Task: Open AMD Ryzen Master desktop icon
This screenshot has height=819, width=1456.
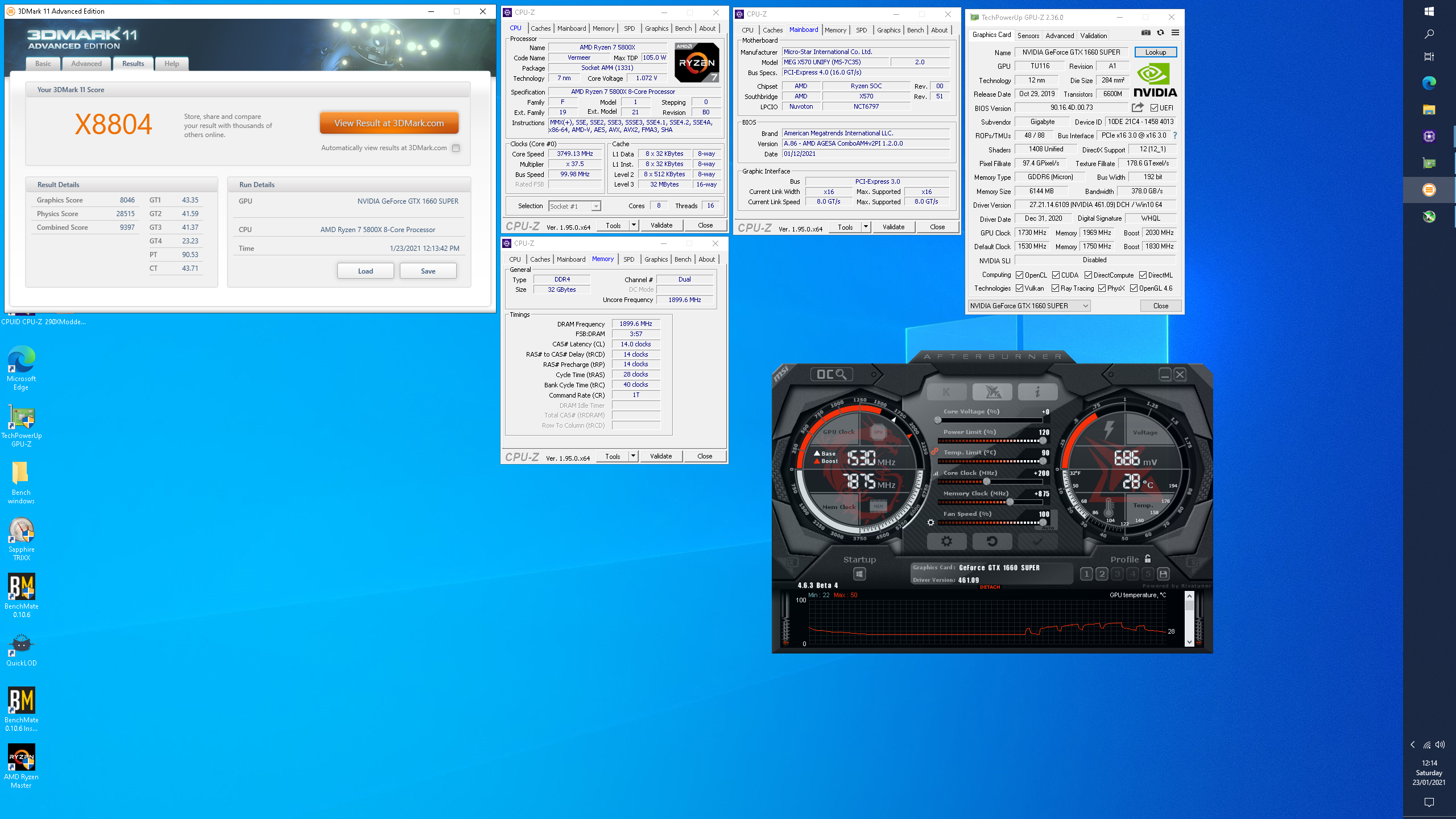Action: tap(21, 766)
